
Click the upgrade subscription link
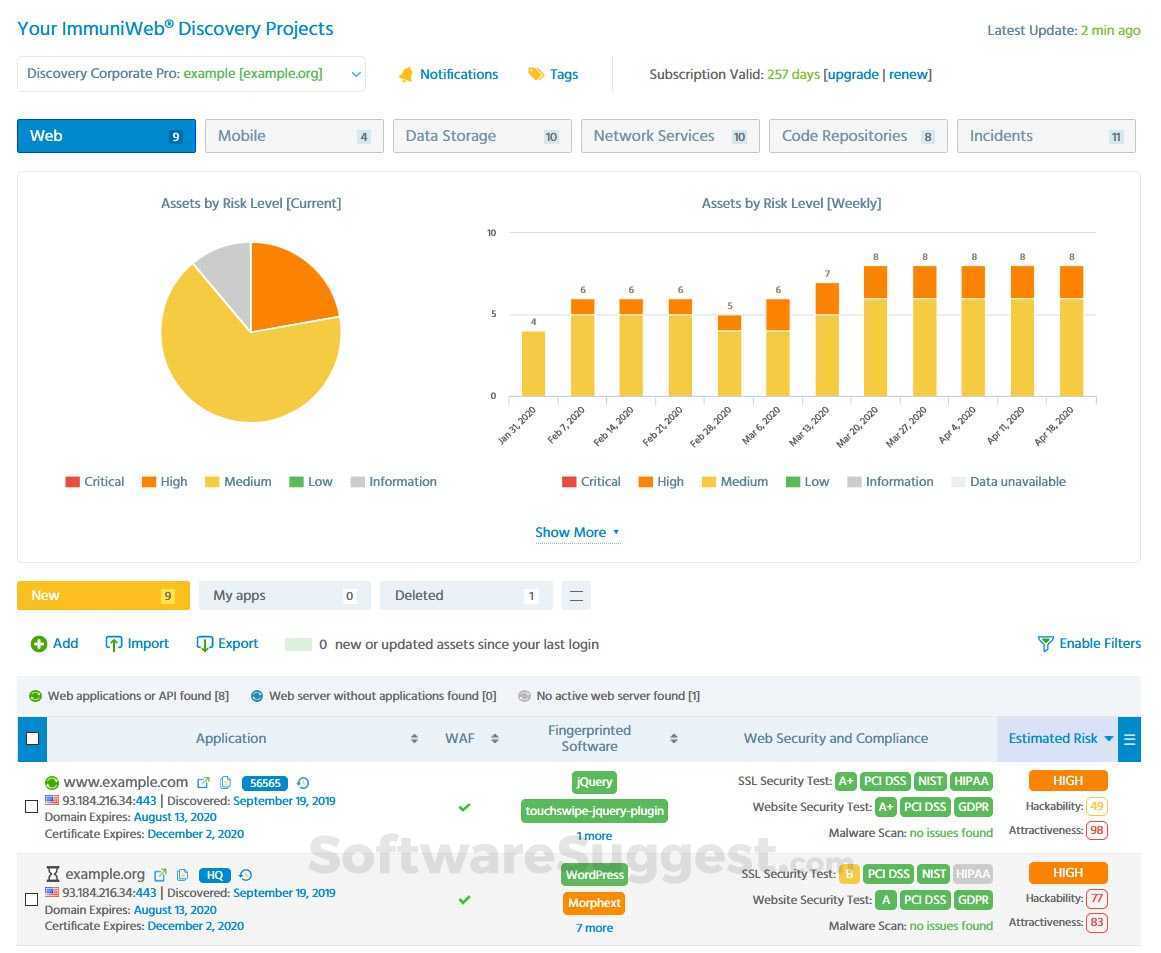click(852, 75)
